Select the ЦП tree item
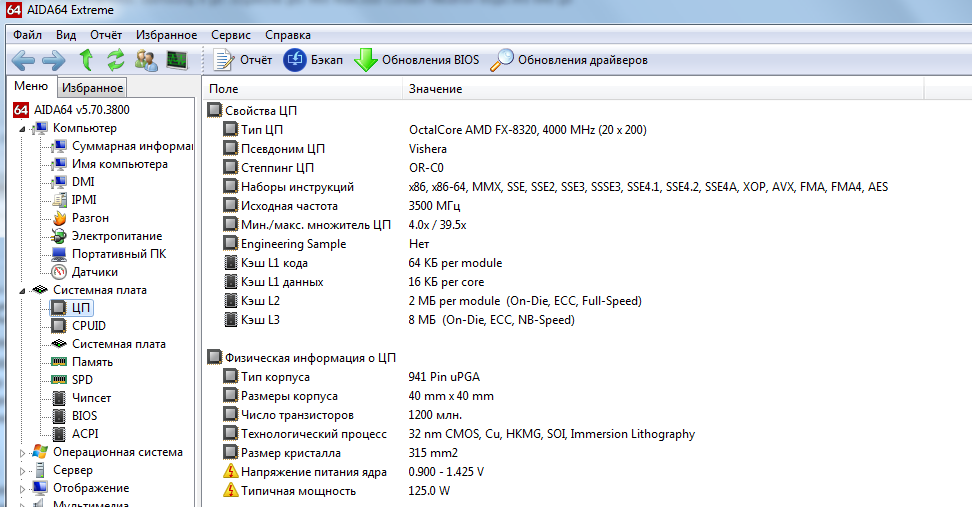 tap(71, 307)
